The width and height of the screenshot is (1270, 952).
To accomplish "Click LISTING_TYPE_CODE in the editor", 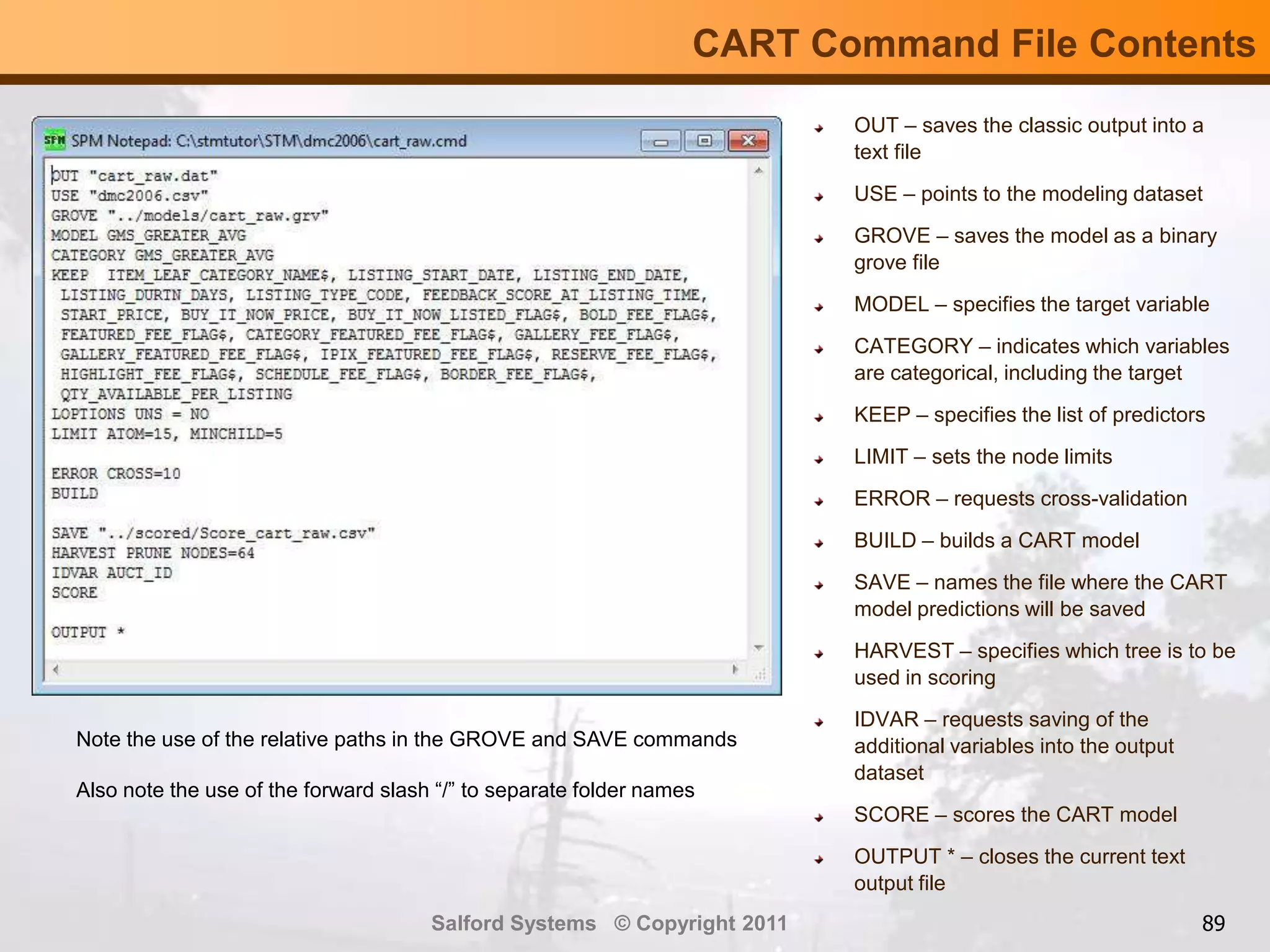I will click(x=325, y=295).
